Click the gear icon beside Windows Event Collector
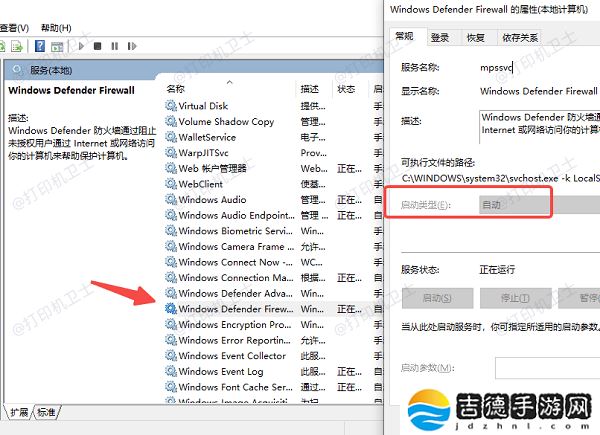The width and height of the screenshot is (600, 435). [x=171, y=356]
